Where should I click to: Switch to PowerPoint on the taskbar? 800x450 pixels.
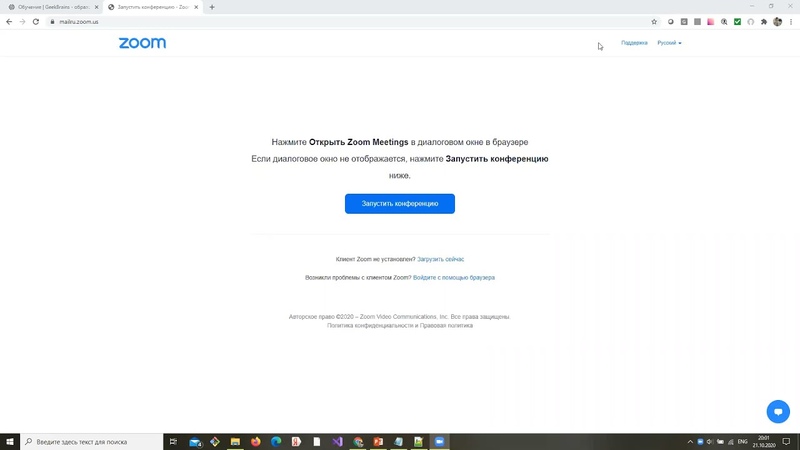[378, 441]
